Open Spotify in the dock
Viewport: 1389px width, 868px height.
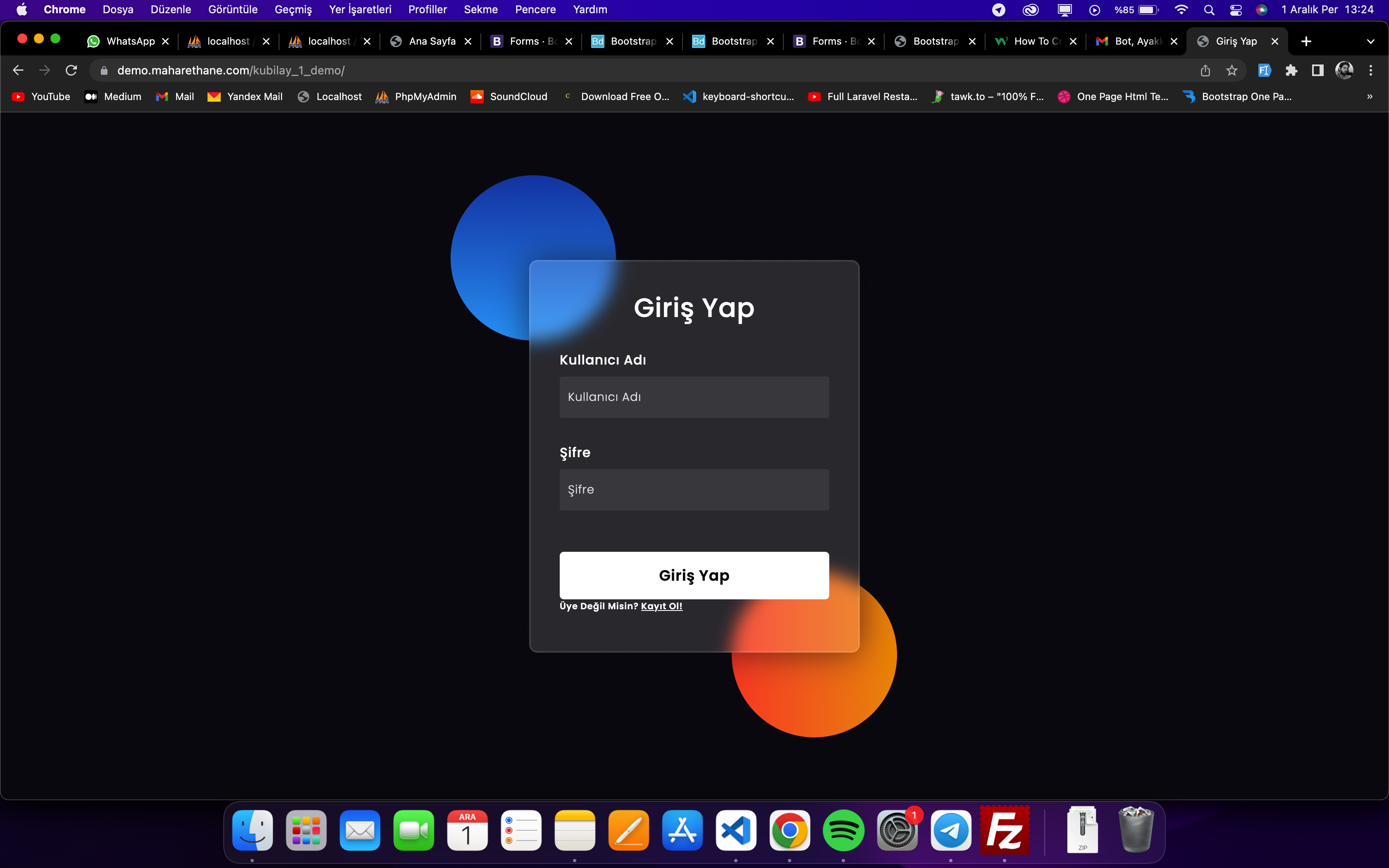coord(843,830)
